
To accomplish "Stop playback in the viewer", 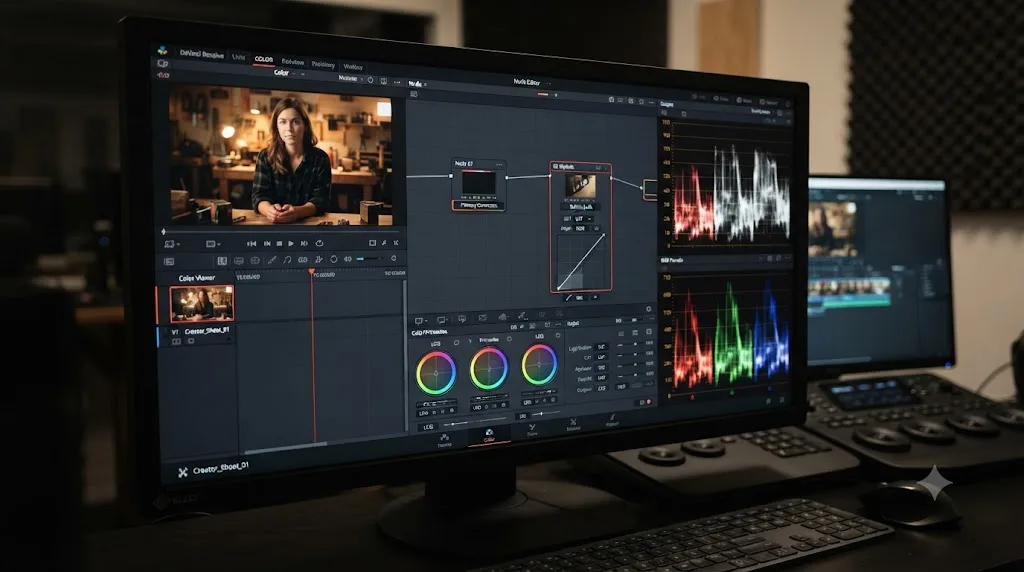I will 279,244.
